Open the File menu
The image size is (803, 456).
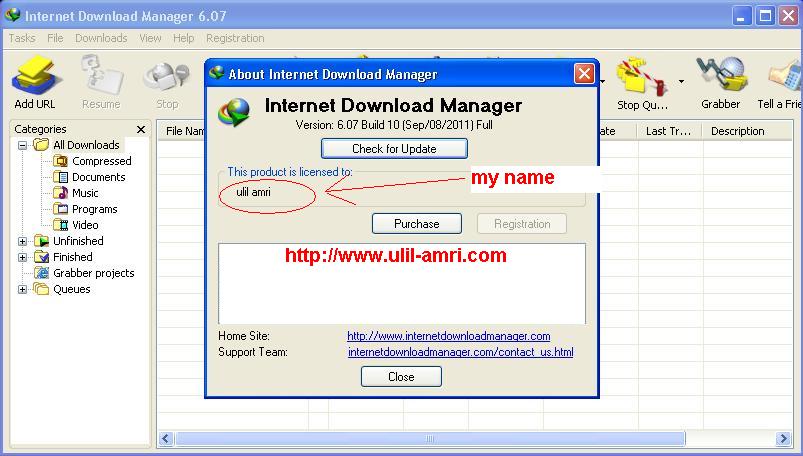(55, 38)
